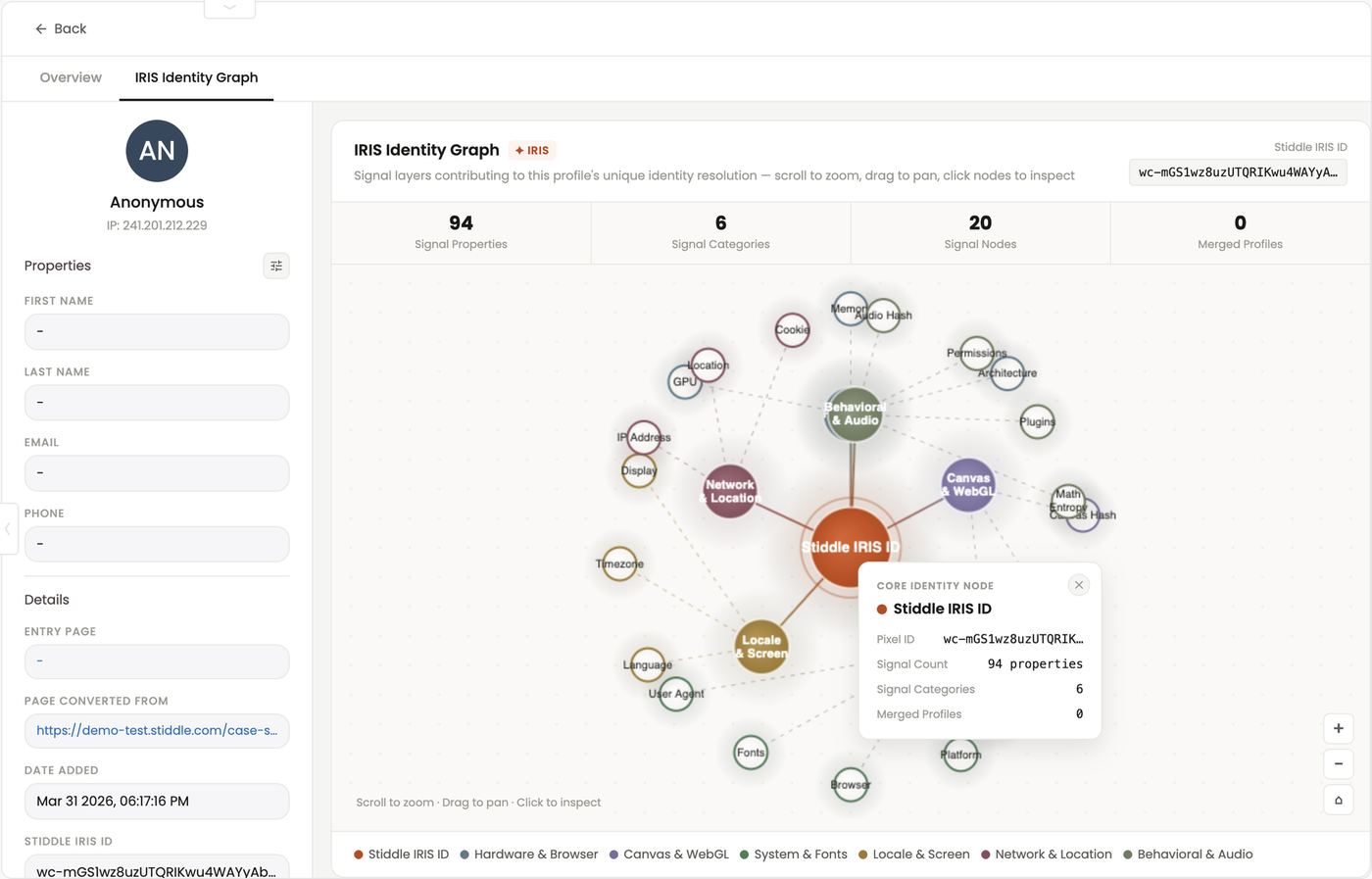Click the Entry Page field
Screen dimensions: 1372x879
click(x=157, y=661)
